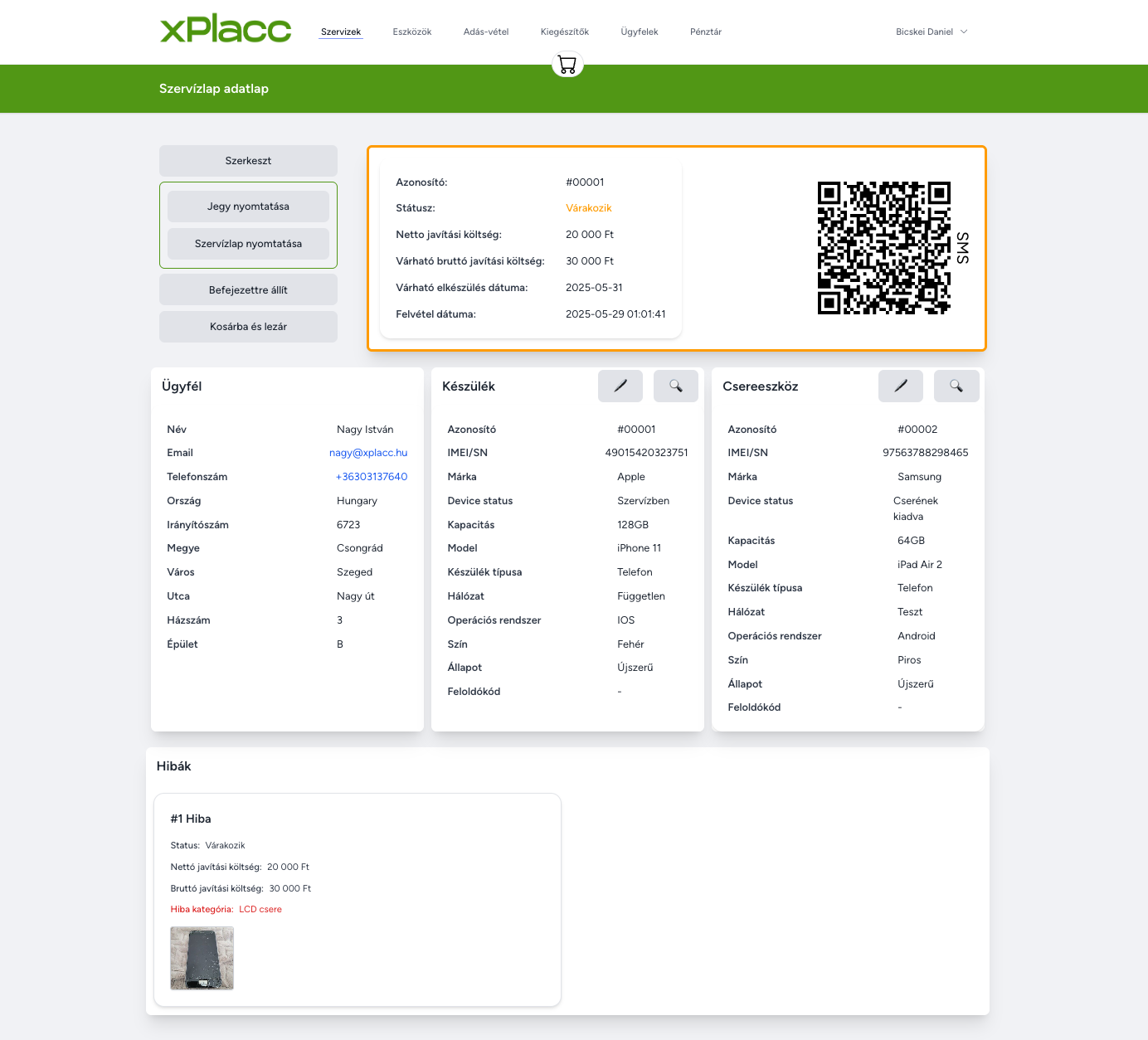
Task: Open the nagy@xplacc.hu email link
Action: tap(368, 453)
